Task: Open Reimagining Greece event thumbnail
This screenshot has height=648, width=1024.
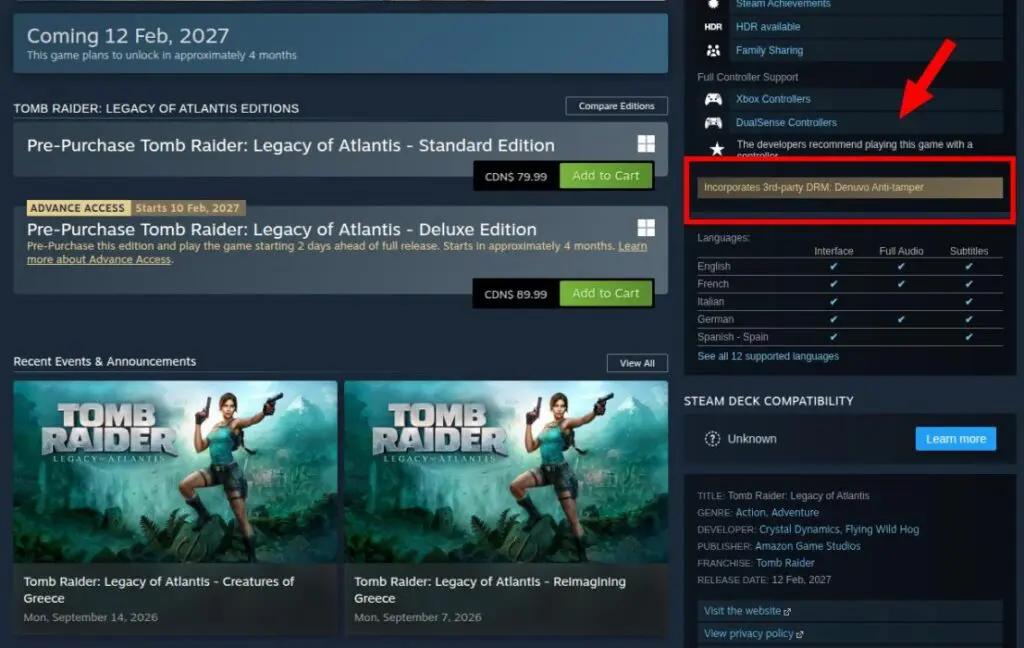Action: [x=506, y=472]
